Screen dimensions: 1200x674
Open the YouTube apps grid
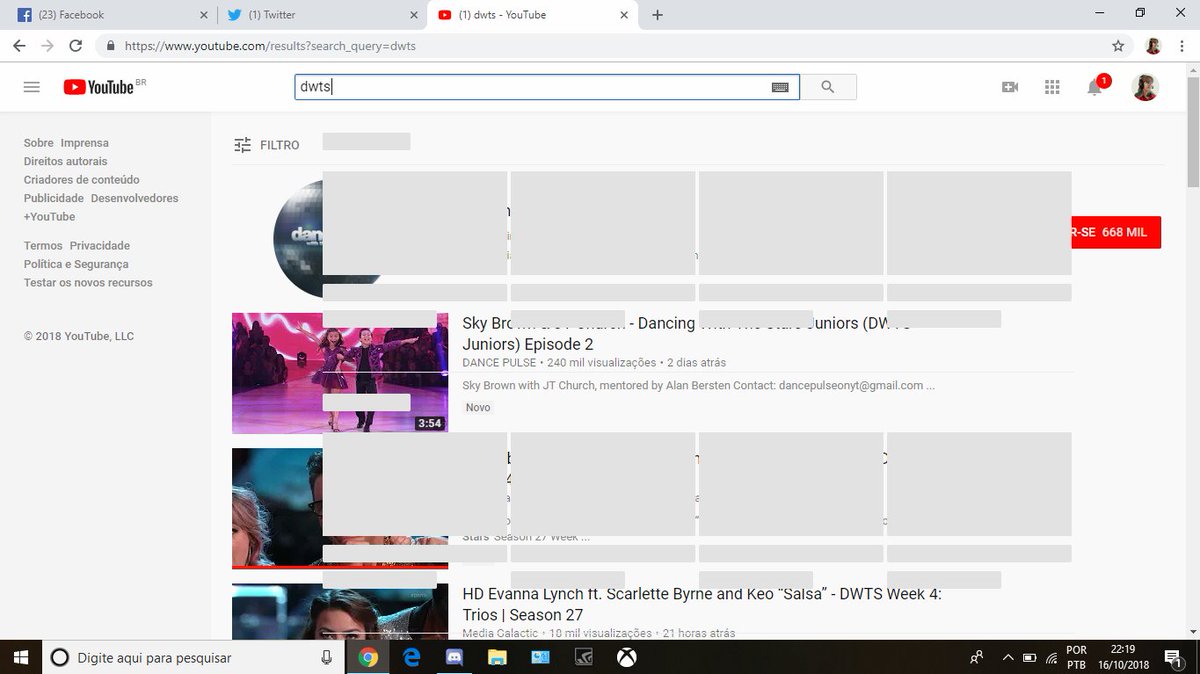[x=1052, y=87]
